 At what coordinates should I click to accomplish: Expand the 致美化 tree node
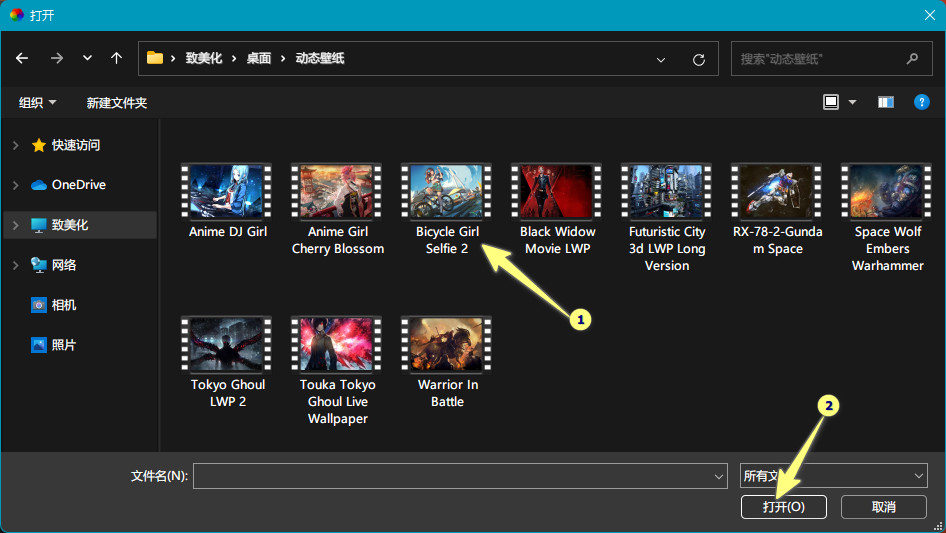pos(16,225)
